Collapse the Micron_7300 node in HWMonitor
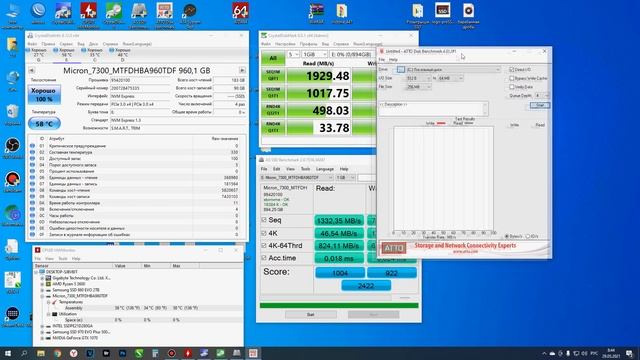Viewport: 640px width, 360px height. 42,296
